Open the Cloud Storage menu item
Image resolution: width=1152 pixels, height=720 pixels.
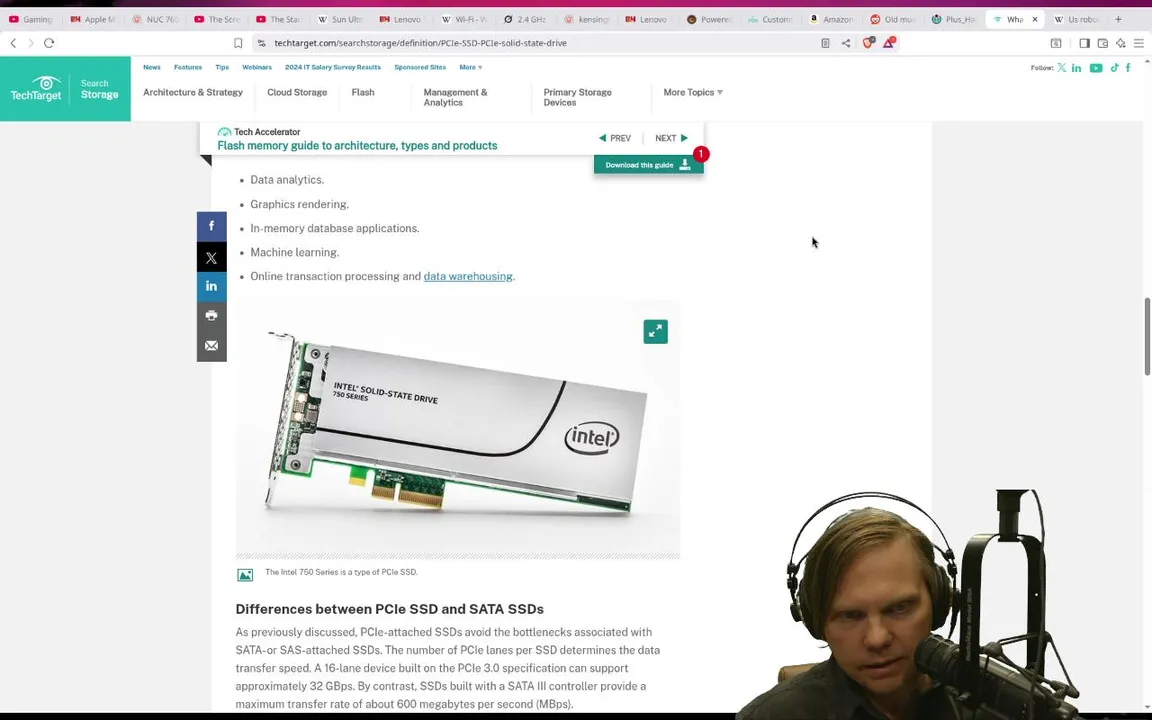pyautogui.click(x=297, y=93)
